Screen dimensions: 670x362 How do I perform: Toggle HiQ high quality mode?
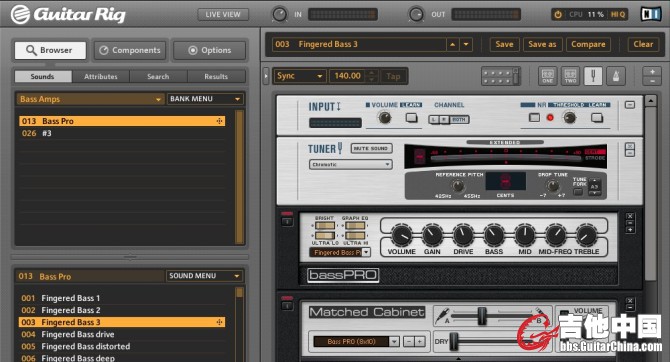click(x=618, y=15)
